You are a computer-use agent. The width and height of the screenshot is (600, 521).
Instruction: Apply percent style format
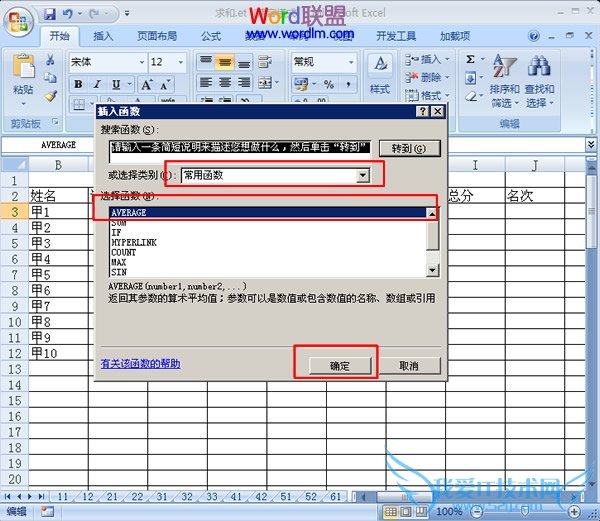[329, 84]
